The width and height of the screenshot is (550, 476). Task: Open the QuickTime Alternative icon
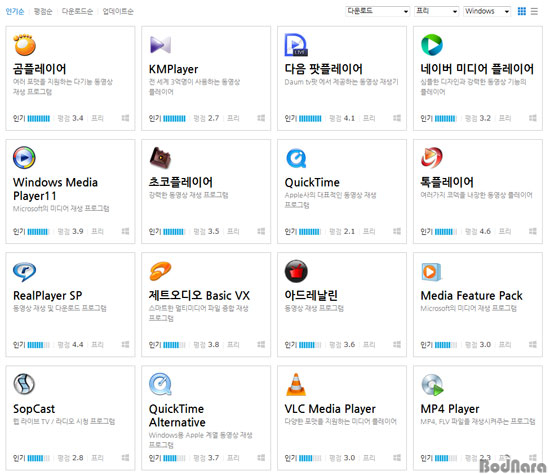[160, 384]
